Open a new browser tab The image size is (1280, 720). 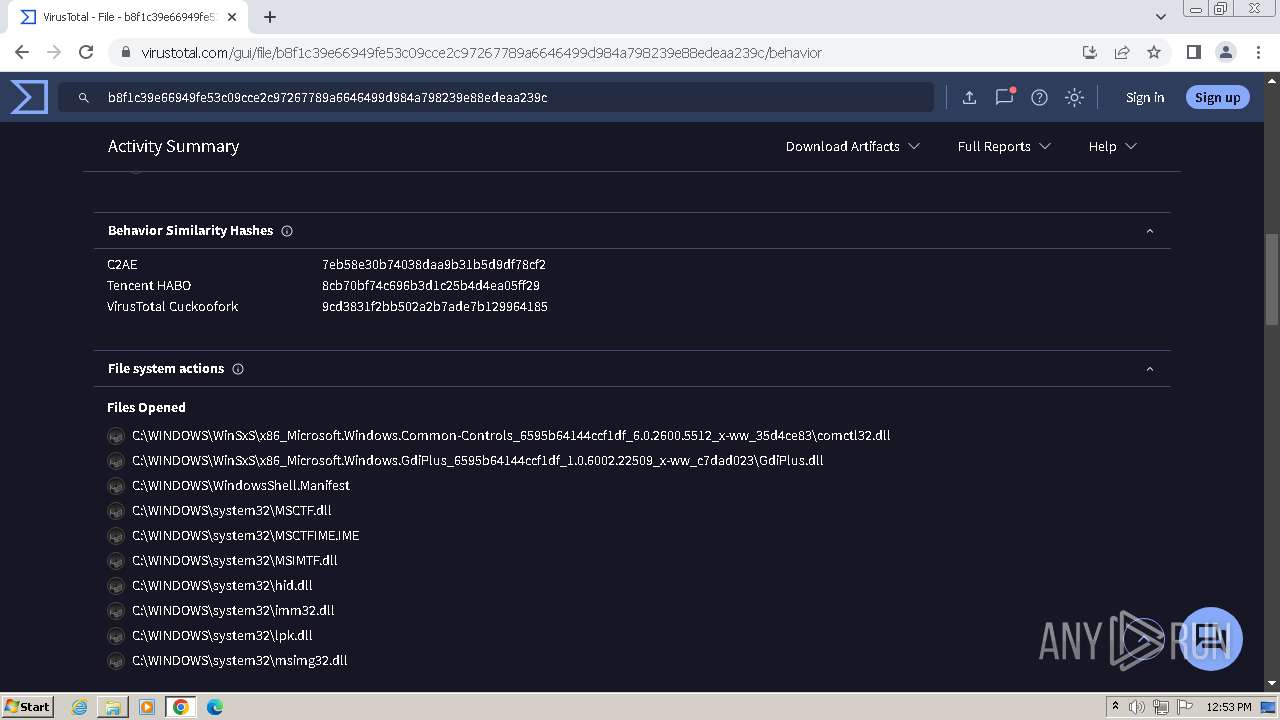click(x=270, y=17)
